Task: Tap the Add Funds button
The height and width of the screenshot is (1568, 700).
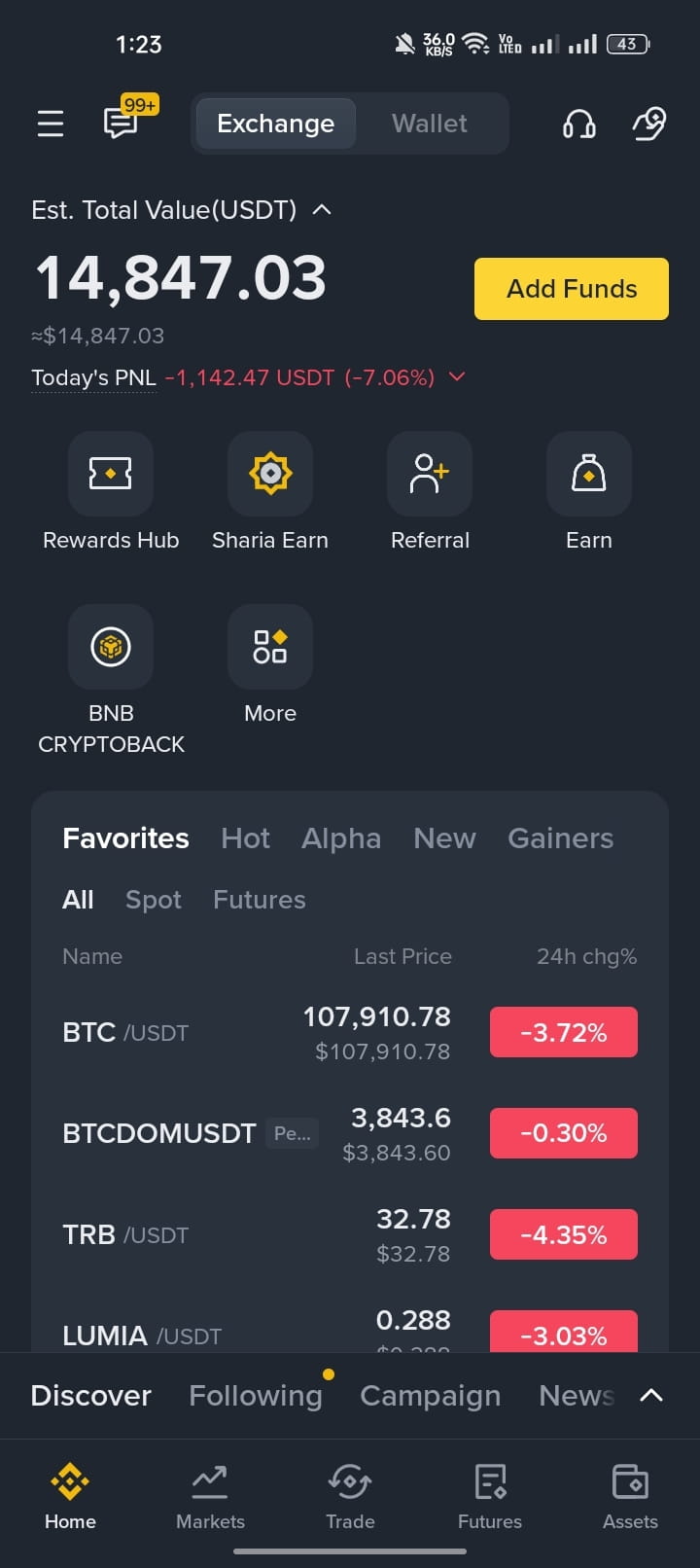Action: click(x=572, y=289)
